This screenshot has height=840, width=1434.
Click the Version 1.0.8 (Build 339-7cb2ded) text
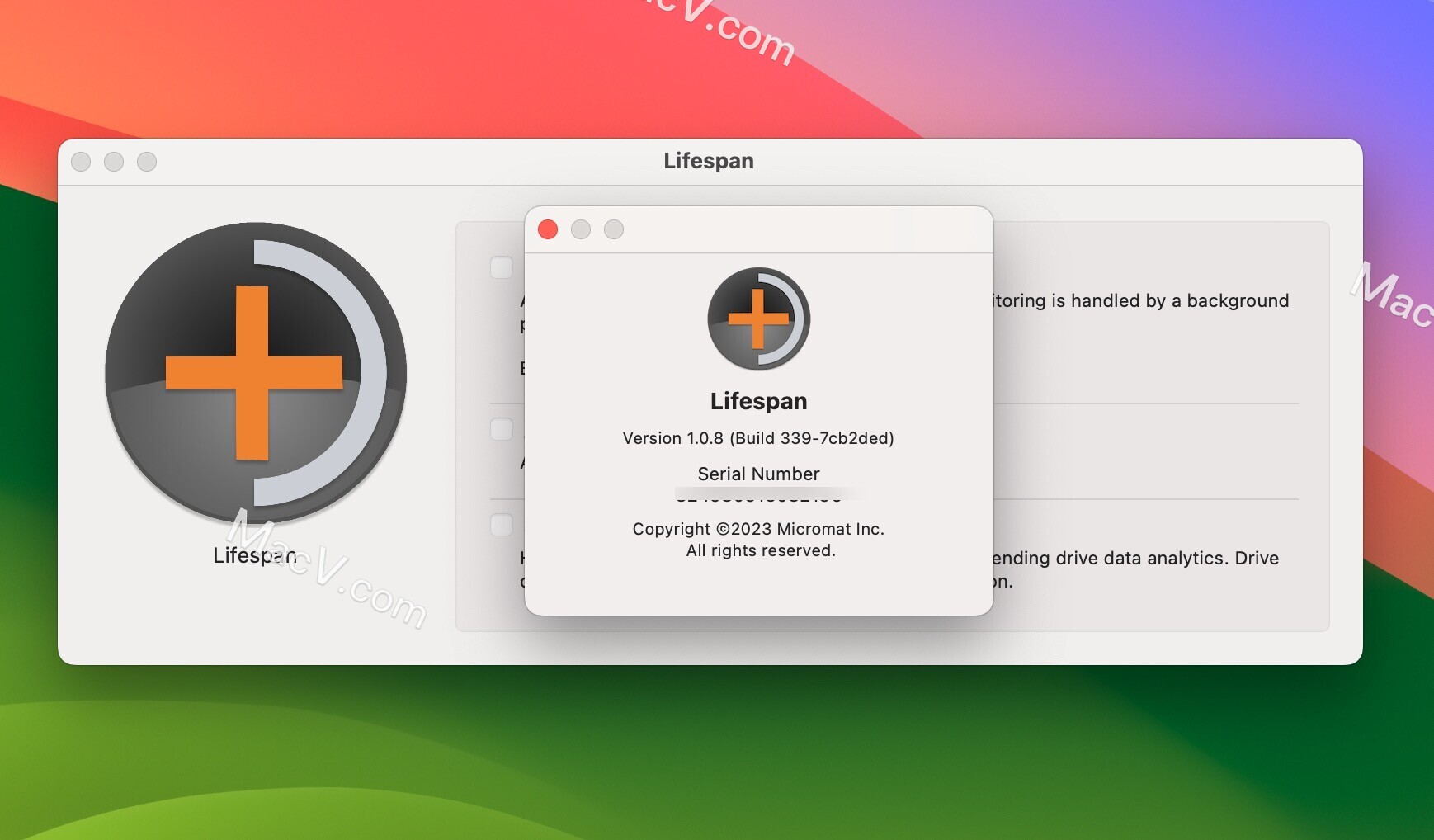pos(758,438)
